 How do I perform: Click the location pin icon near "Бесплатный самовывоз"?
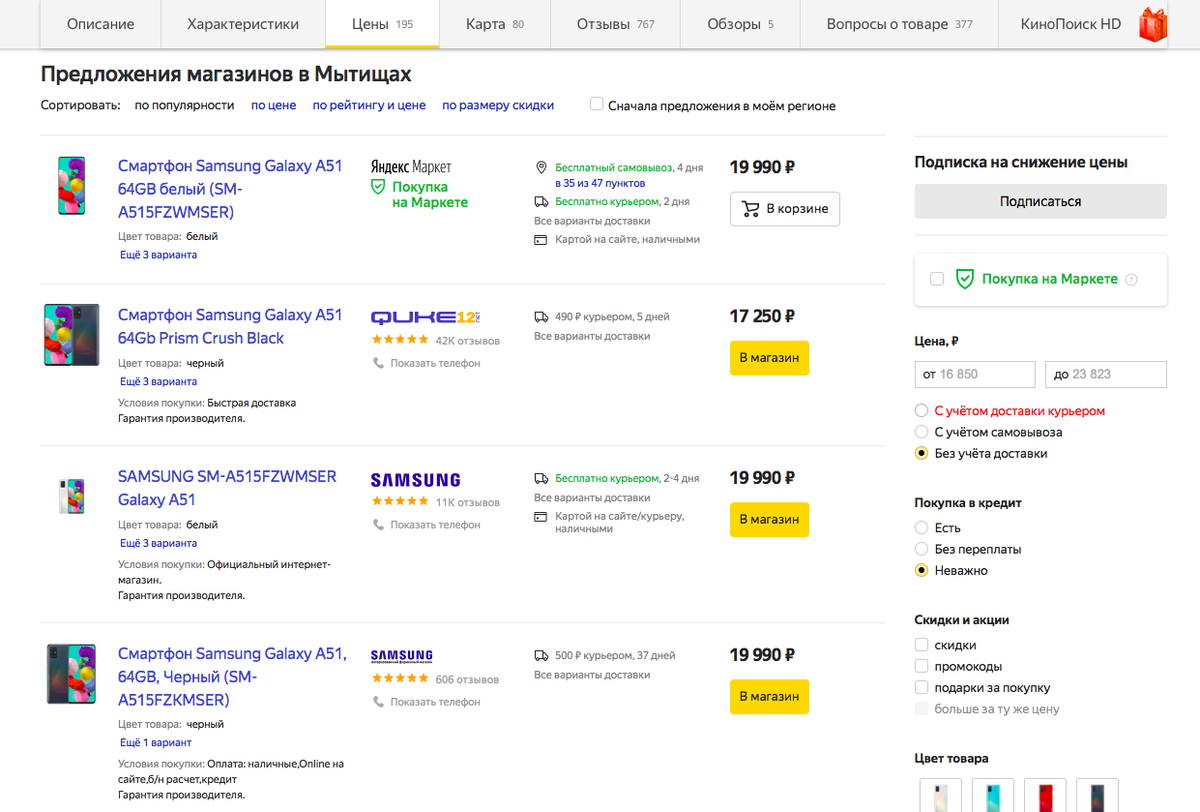tap(541, 167)
